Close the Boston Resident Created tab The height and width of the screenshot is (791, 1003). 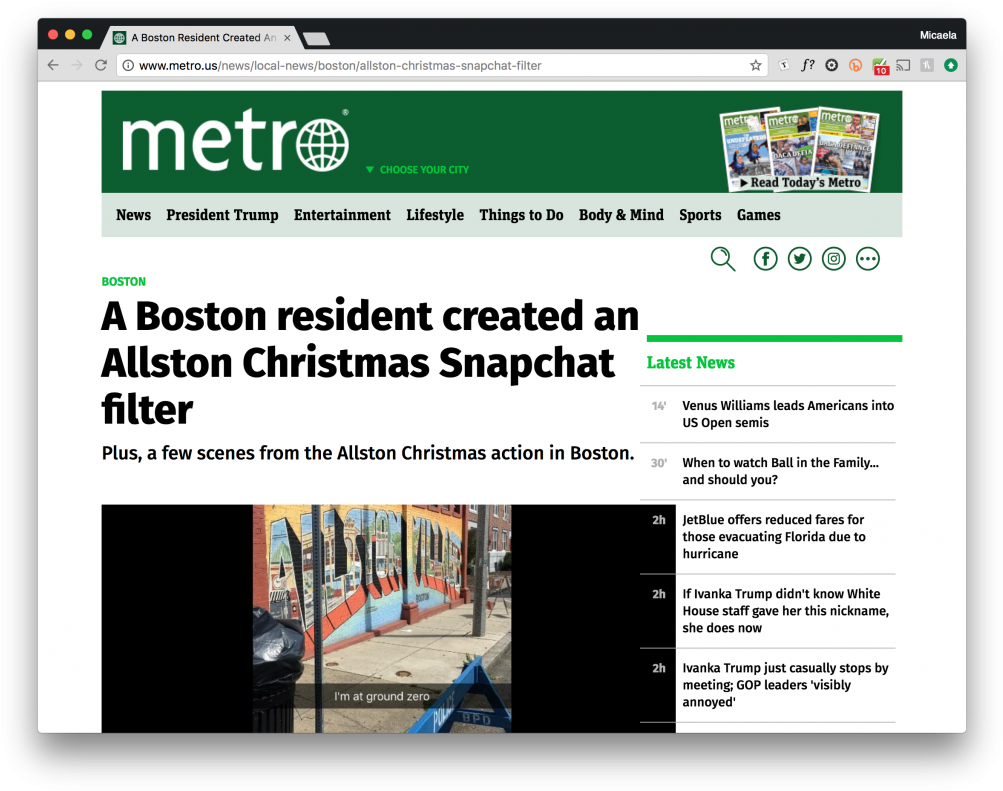pyautogui.click(x=287, y=38)
